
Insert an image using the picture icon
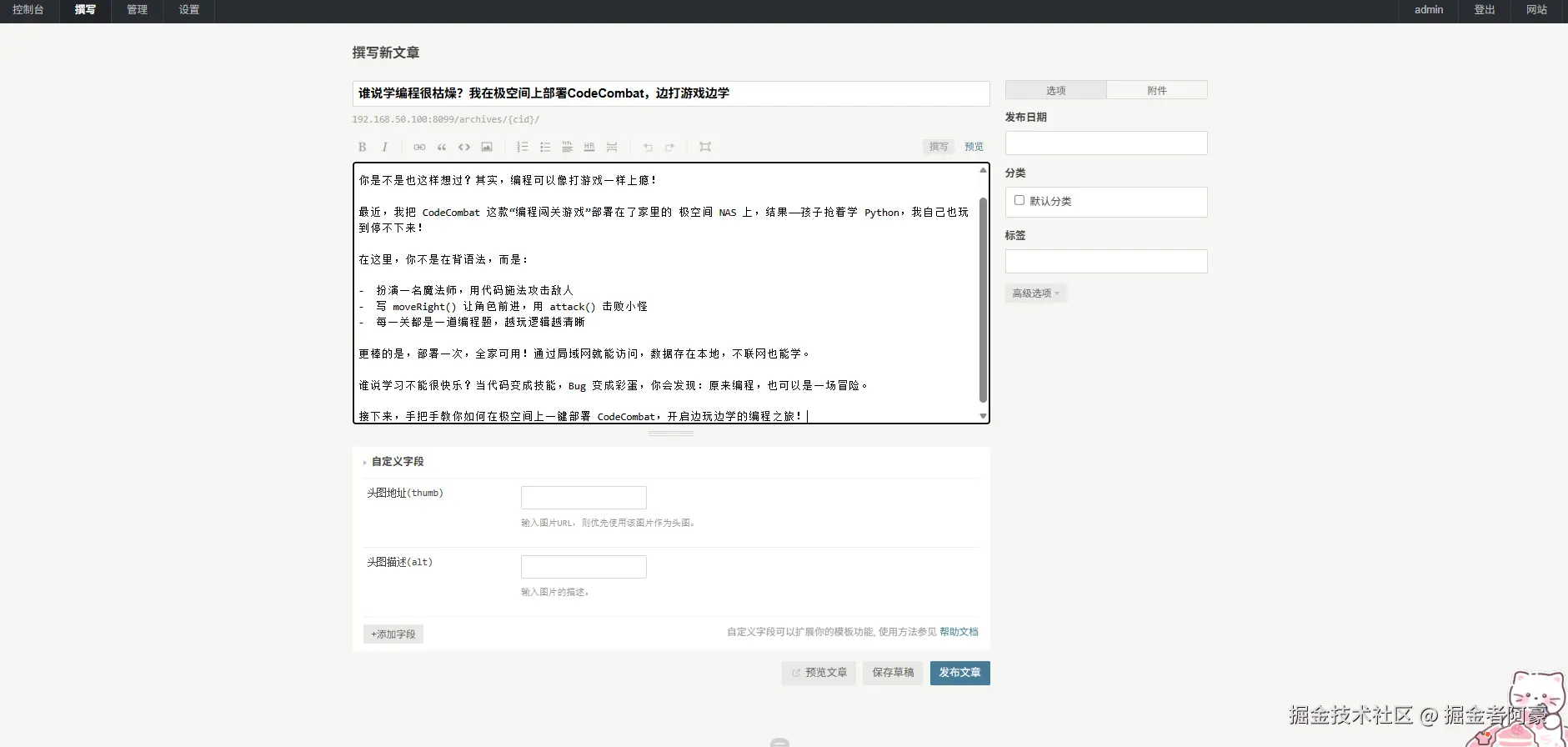point(487,147)
